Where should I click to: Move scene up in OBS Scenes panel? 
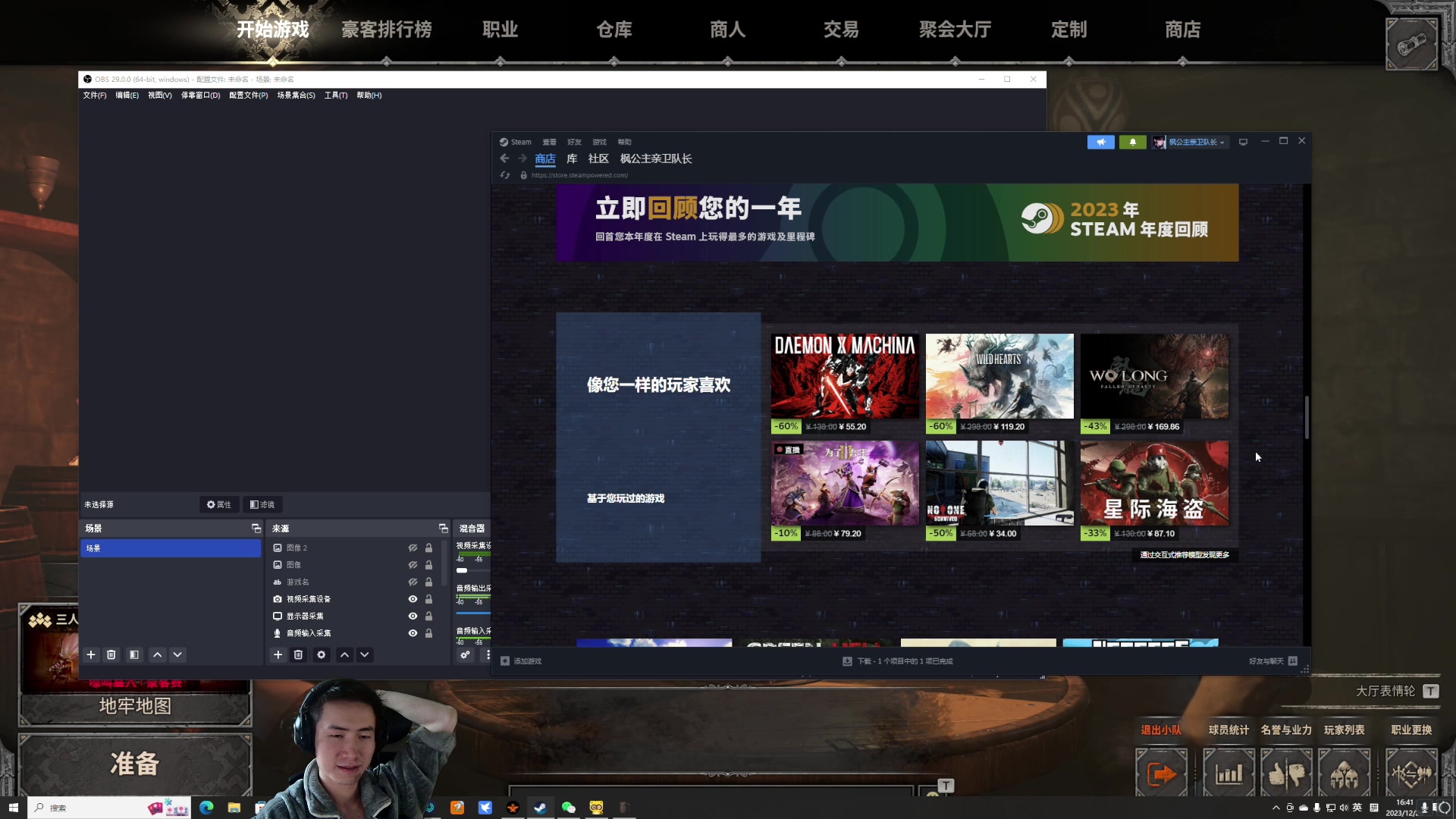pos(157,654)
